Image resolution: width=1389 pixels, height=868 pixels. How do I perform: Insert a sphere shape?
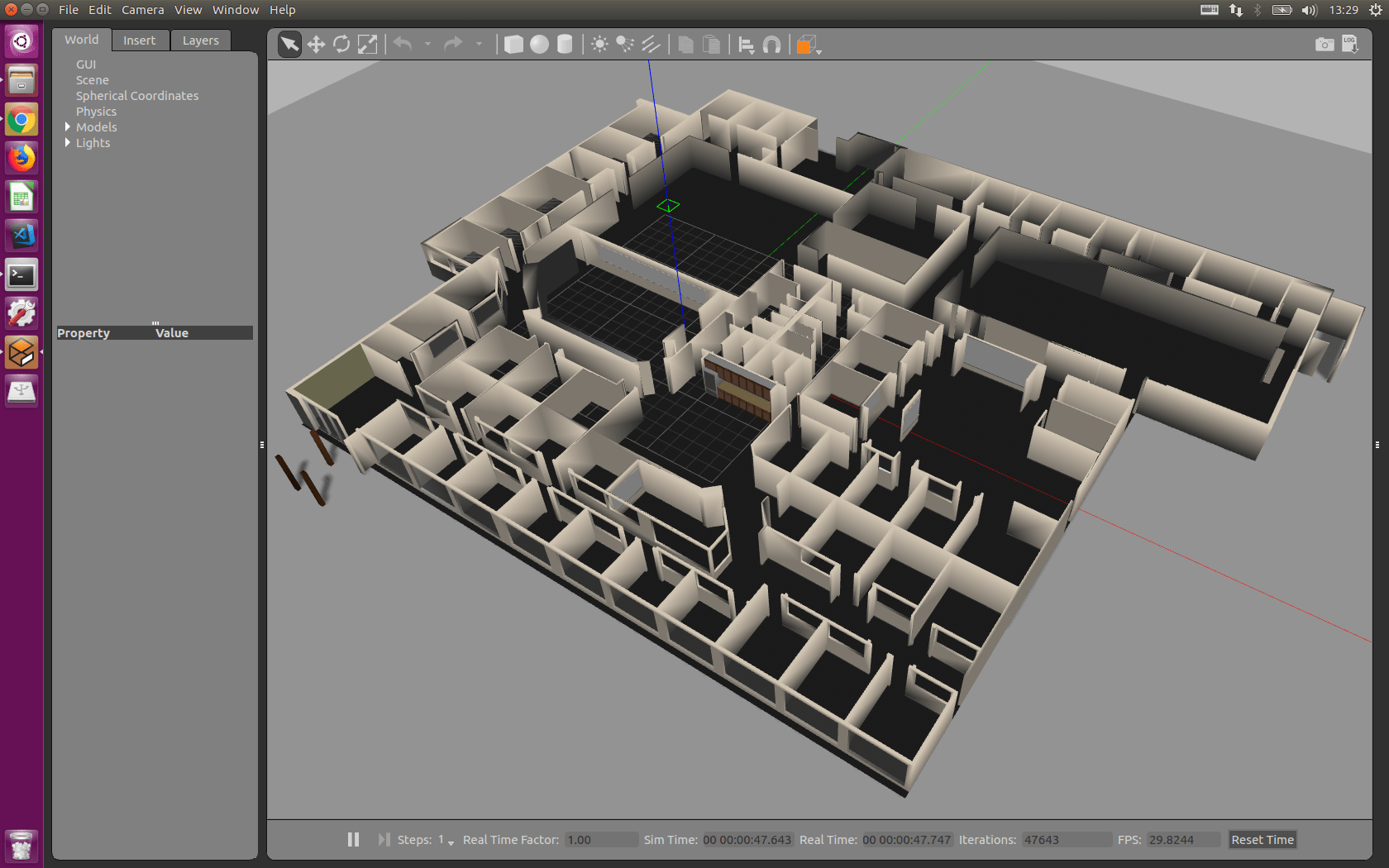pos(539,44)
